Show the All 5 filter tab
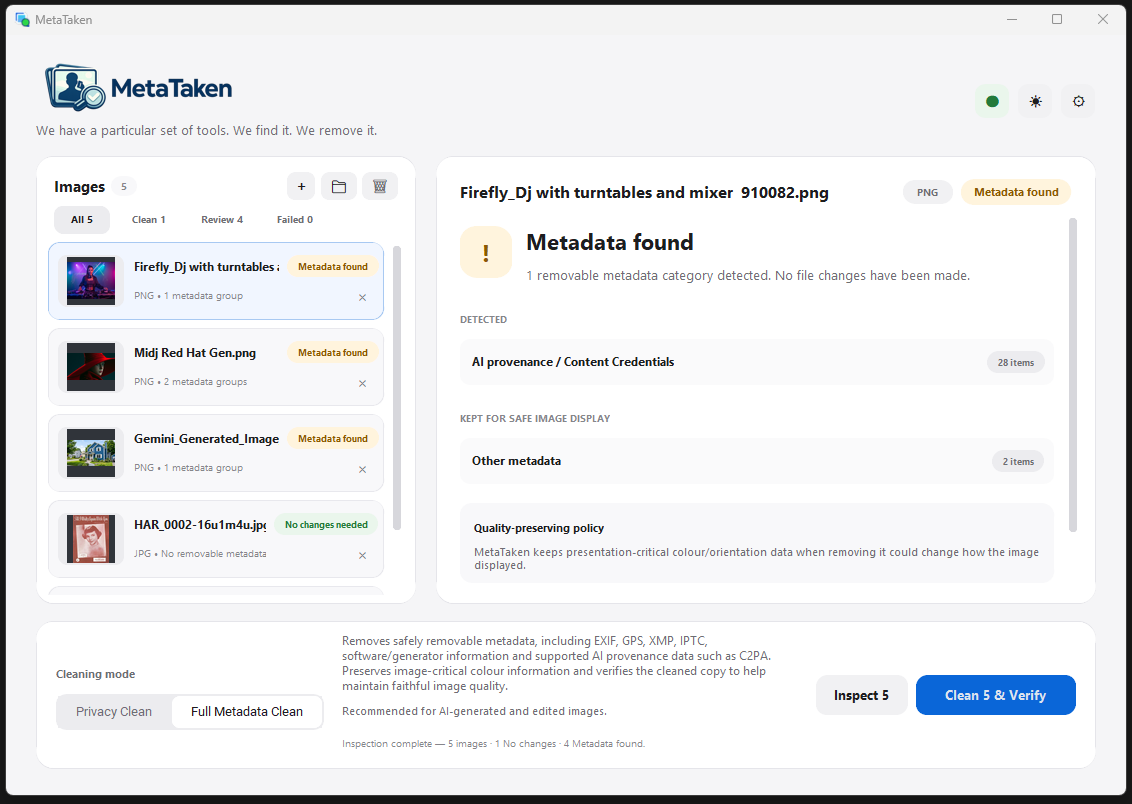 82,219
